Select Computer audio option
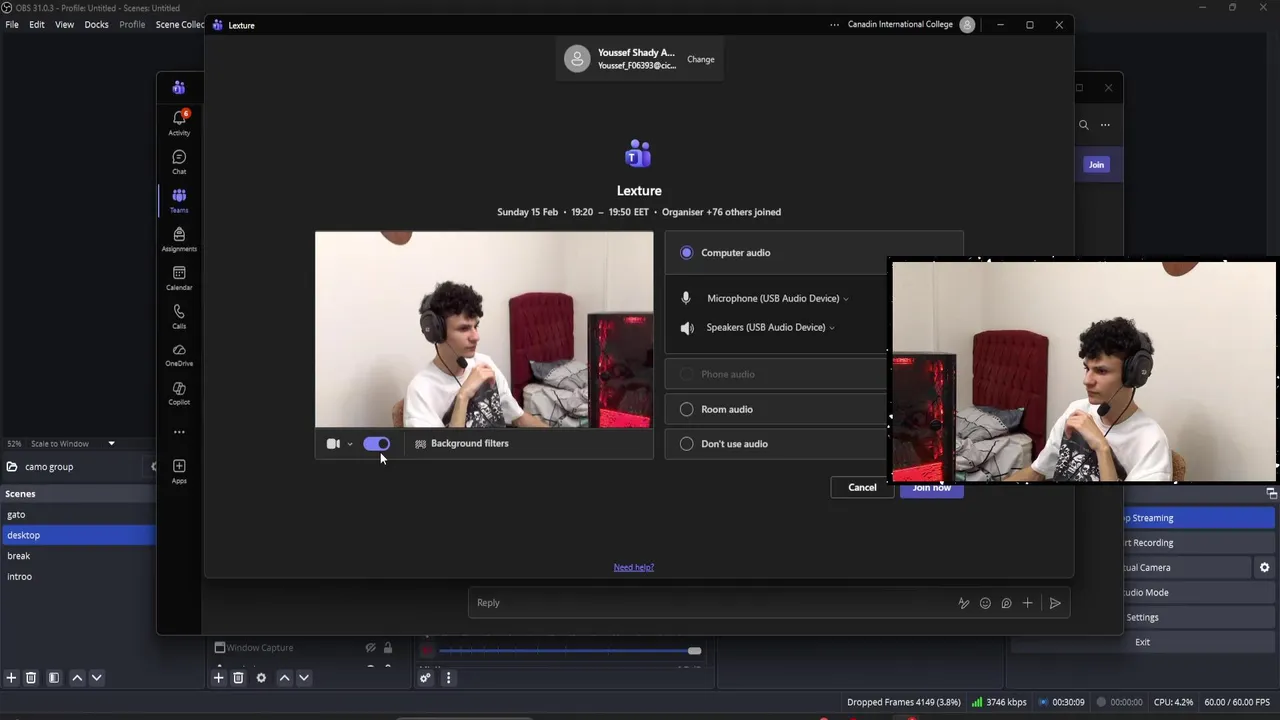Screen dimensions: 1280x720 point(686,253)
